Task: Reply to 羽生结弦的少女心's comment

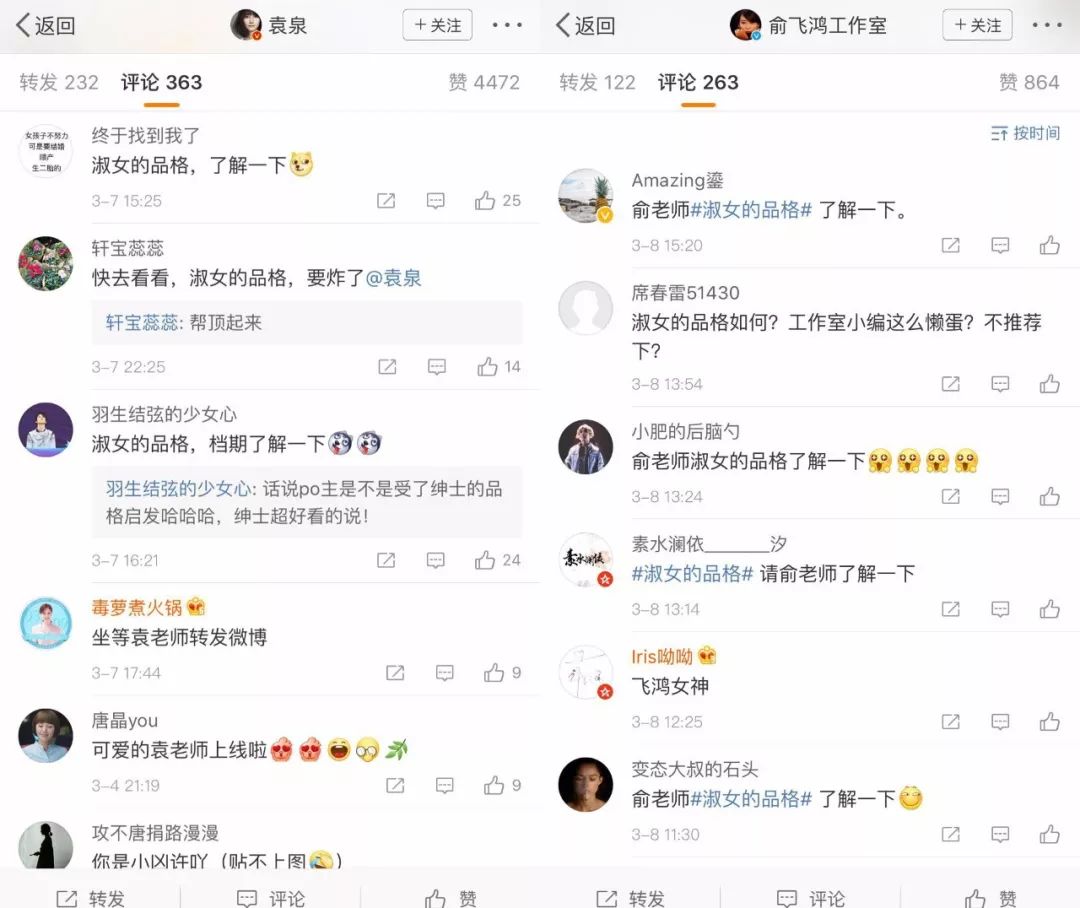Action: click(435, 560)
